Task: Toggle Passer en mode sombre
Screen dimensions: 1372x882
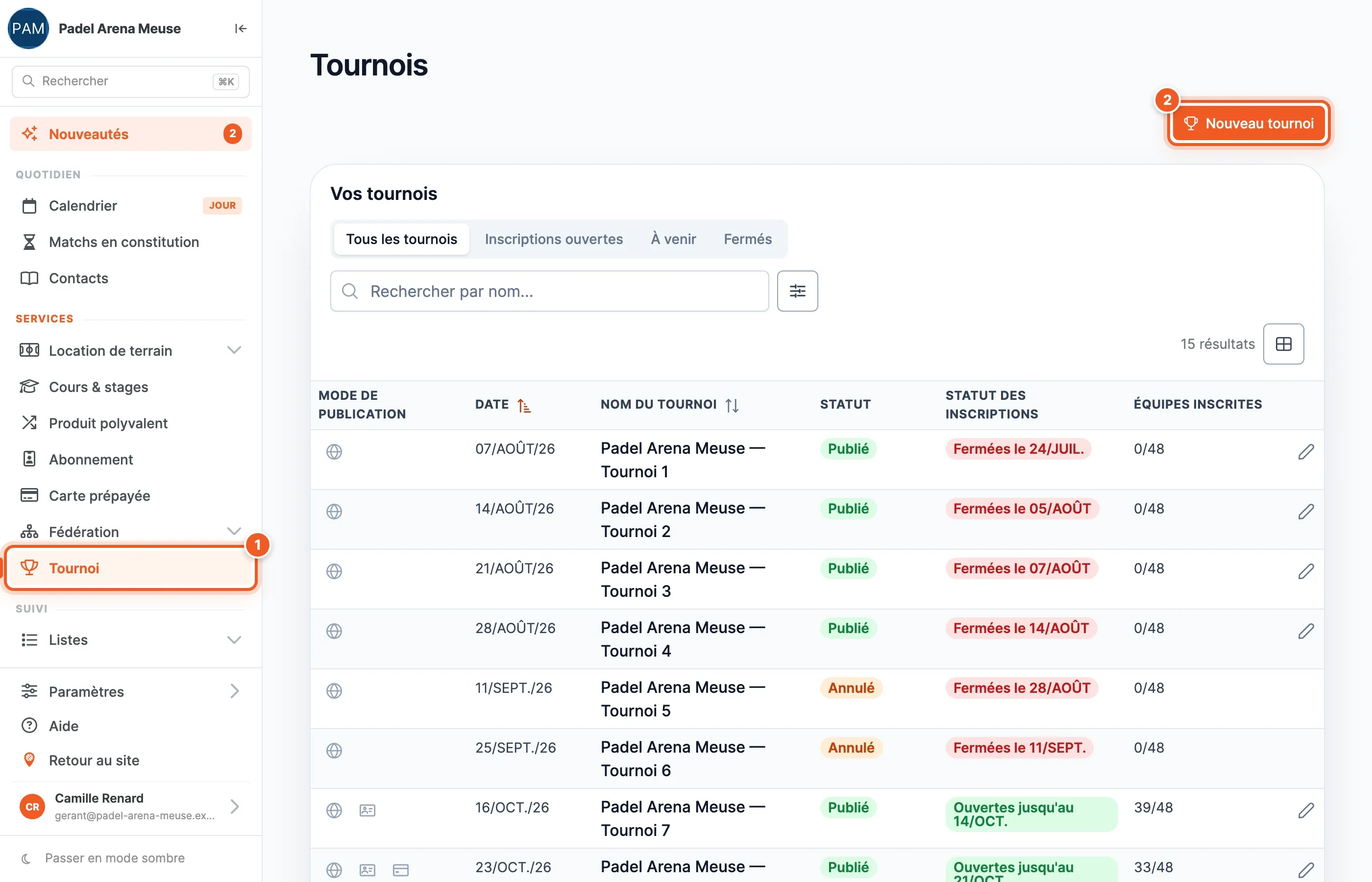Action: point(103,858)
